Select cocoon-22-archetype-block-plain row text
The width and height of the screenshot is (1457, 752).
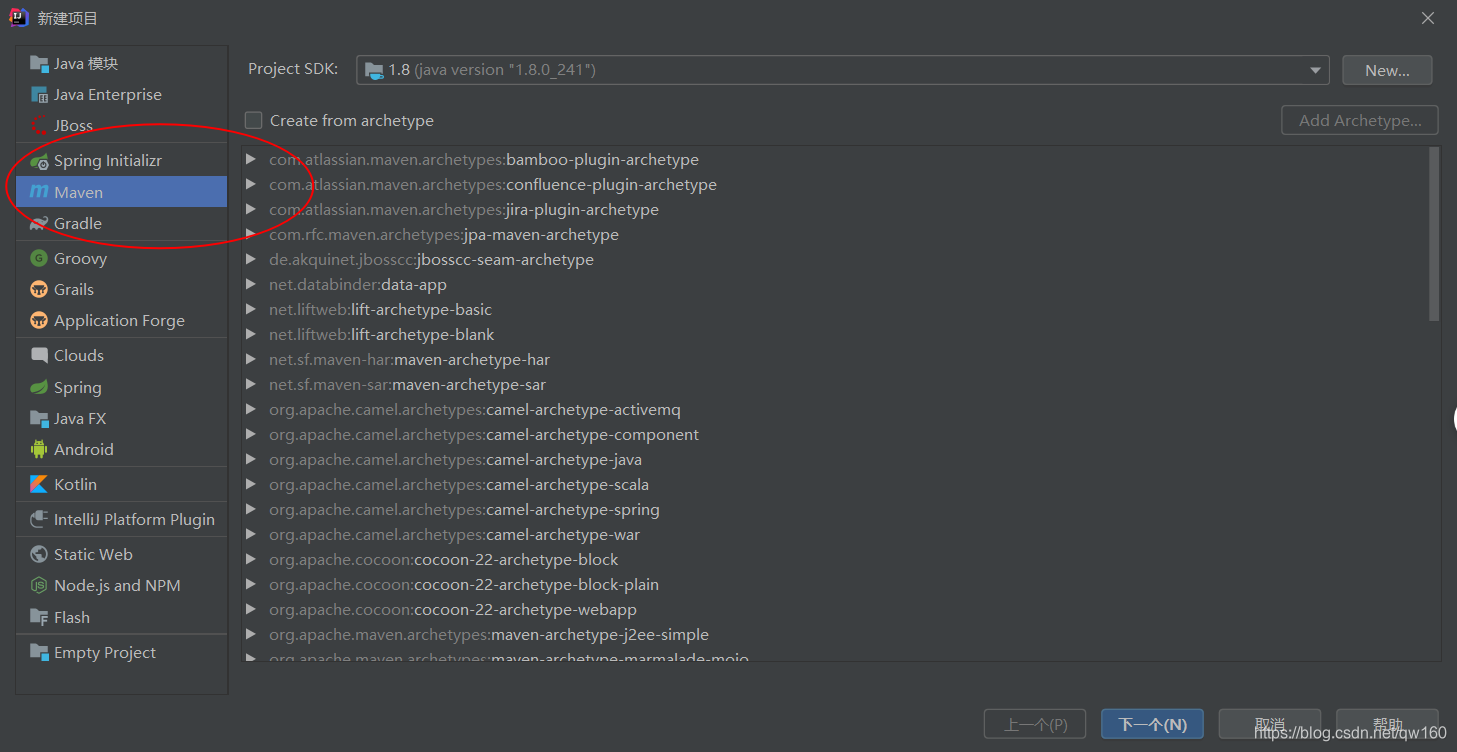[464, 585]
